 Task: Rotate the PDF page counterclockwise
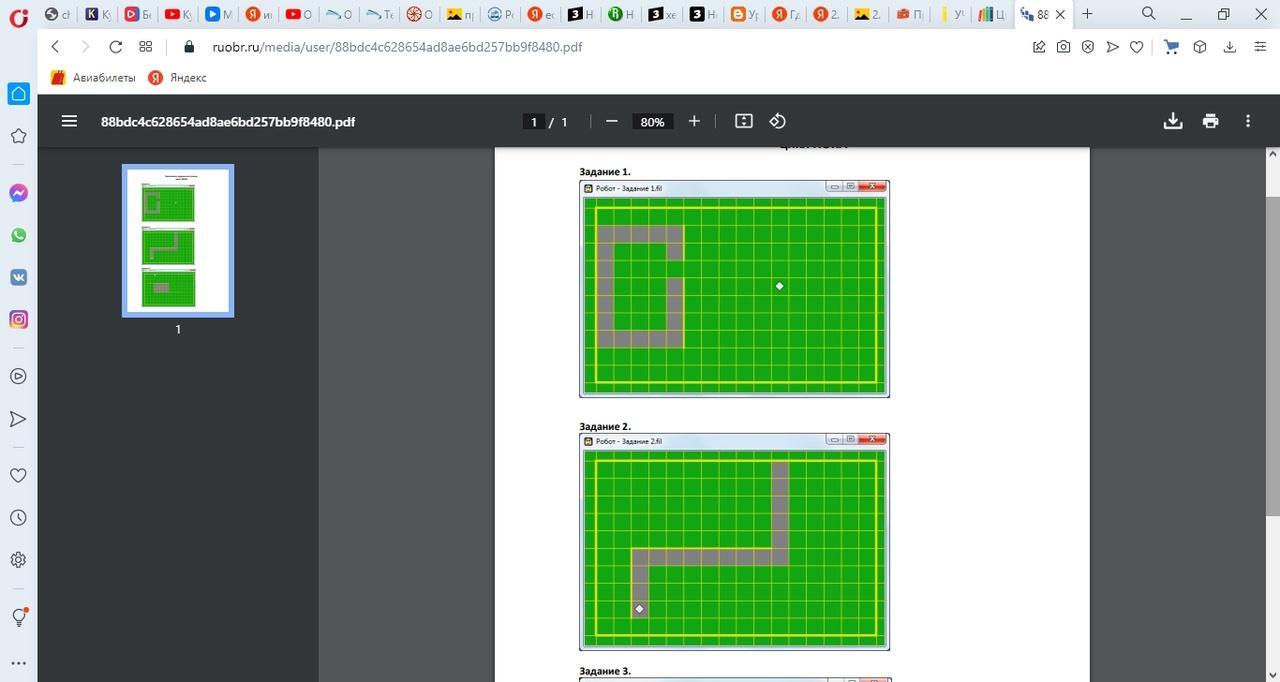[x=777, y=121]
